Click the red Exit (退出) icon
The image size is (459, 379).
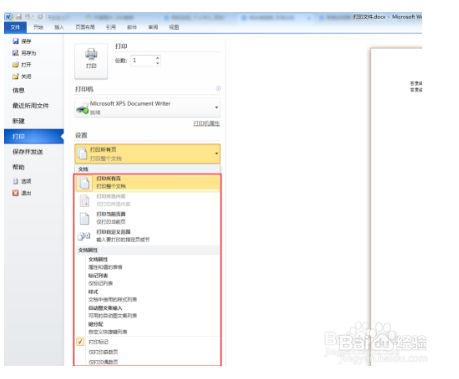16,193
